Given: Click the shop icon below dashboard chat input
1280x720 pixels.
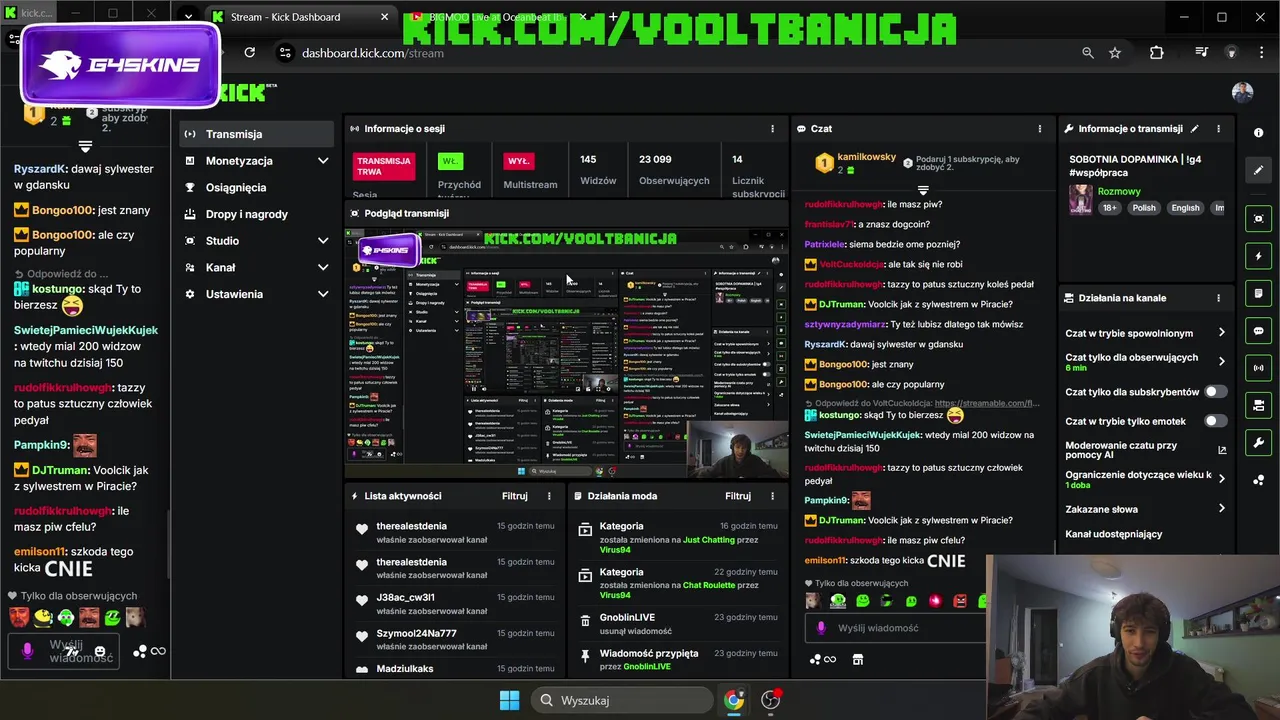Looking at the screenshot, I should point(857,659).
